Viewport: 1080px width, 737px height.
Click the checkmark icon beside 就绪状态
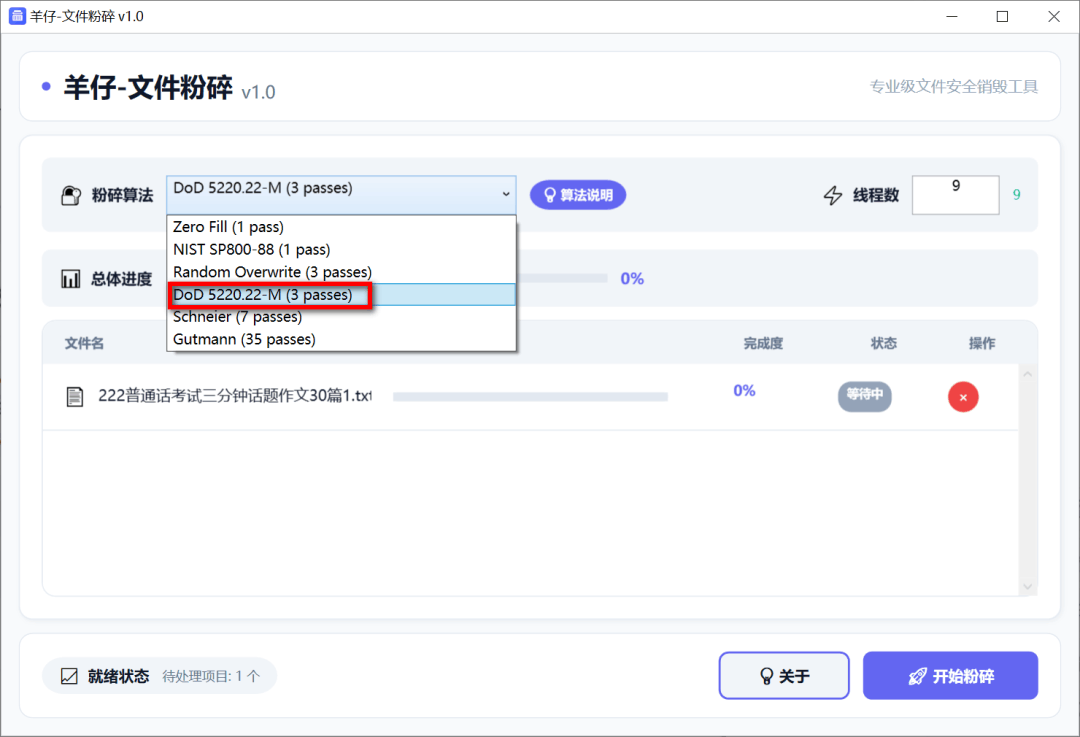coord(69,676)
